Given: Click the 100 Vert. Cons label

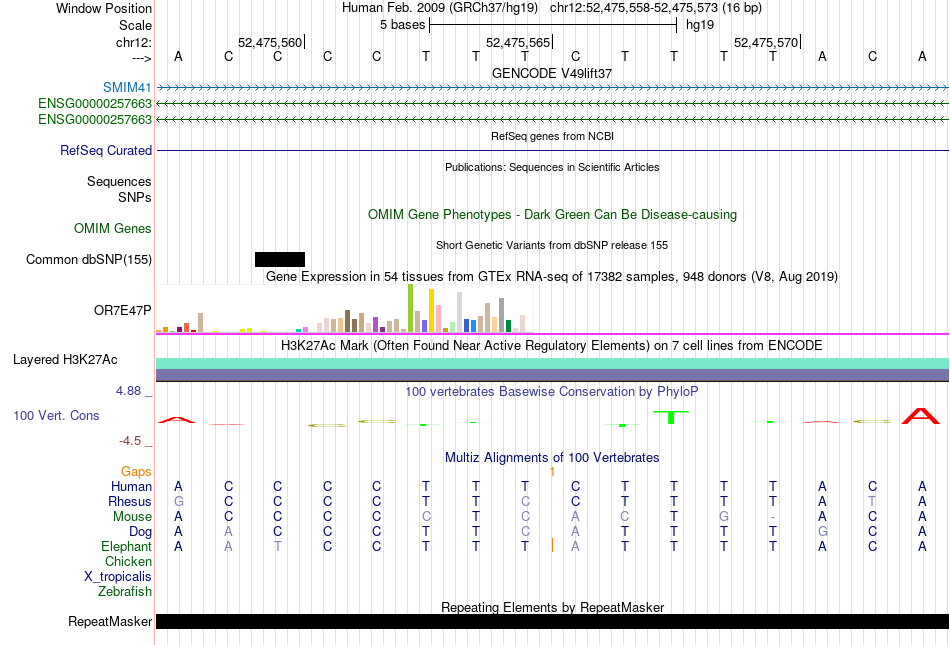Looking at the screenshot, I should click(x=56, y=415).
